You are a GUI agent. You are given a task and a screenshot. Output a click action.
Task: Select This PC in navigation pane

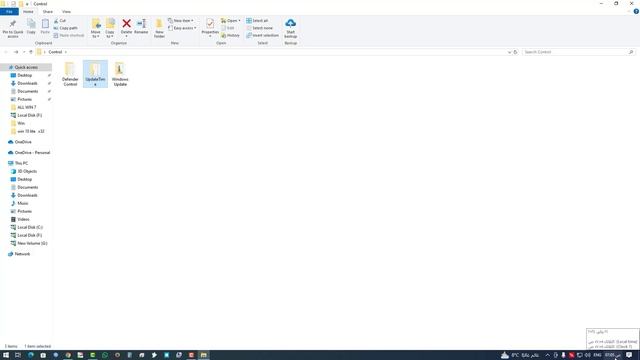tap(21, 163)
